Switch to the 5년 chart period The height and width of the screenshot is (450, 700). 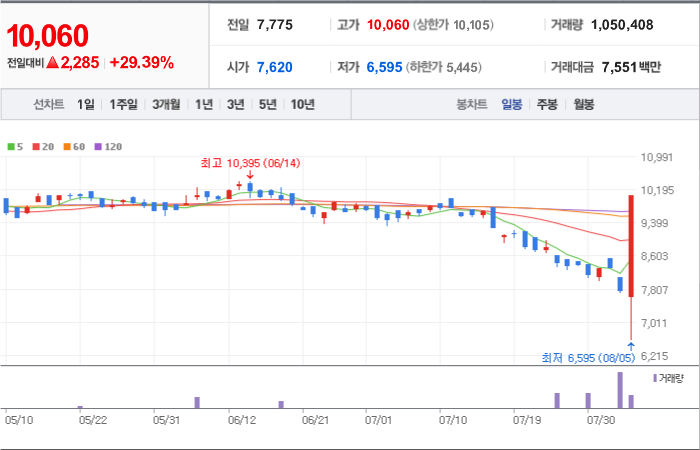pos(268,105)
